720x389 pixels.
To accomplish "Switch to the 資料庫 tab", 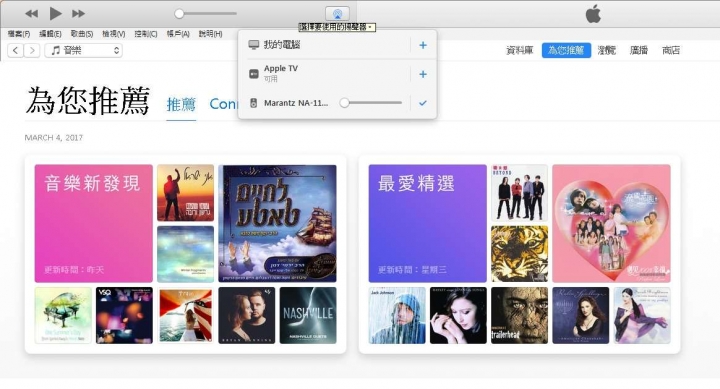I will pos(519,51).
